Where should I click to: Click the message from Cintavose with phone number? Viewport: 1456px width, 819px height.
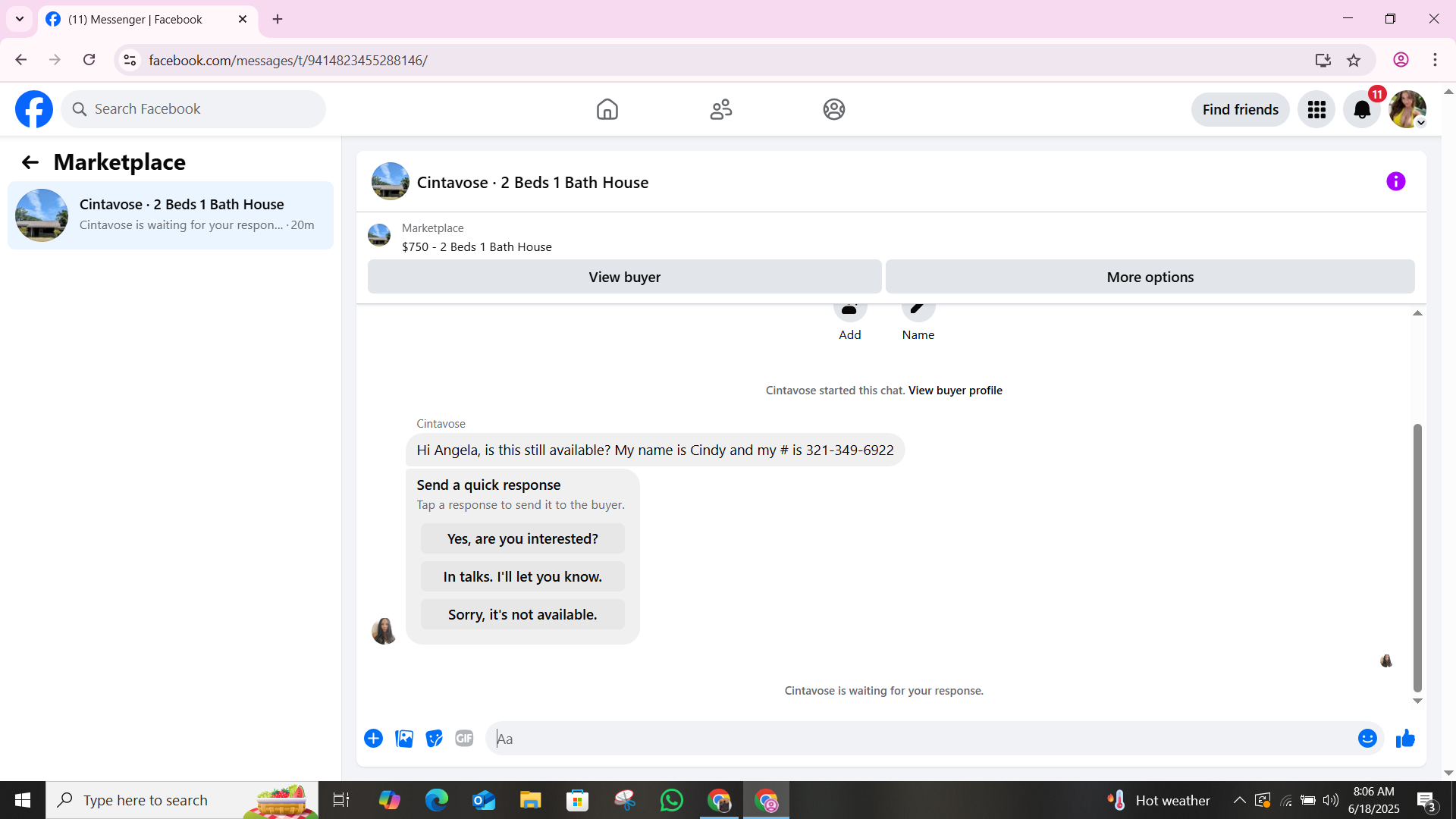click(x=655, y=450)
